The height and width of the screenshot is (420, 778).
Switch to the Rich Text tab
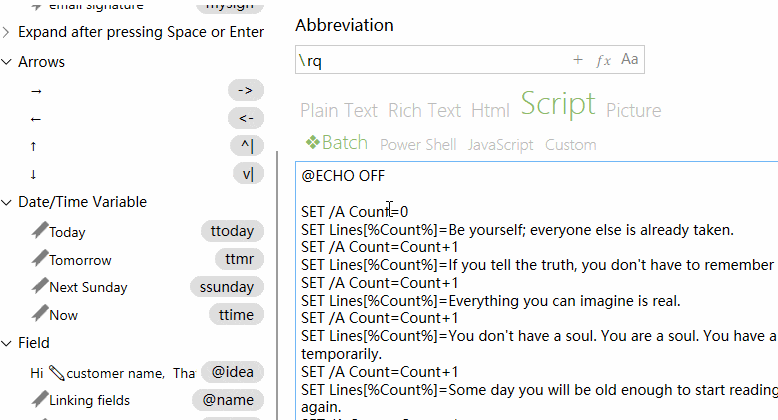pyautogui.click(x=424, y=110)
